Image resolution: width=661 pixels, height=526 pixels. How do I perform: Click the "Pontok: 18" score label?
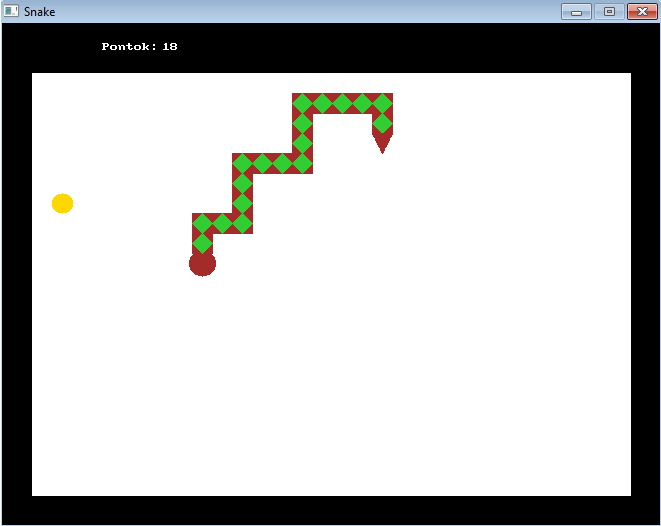pos(139,46)
